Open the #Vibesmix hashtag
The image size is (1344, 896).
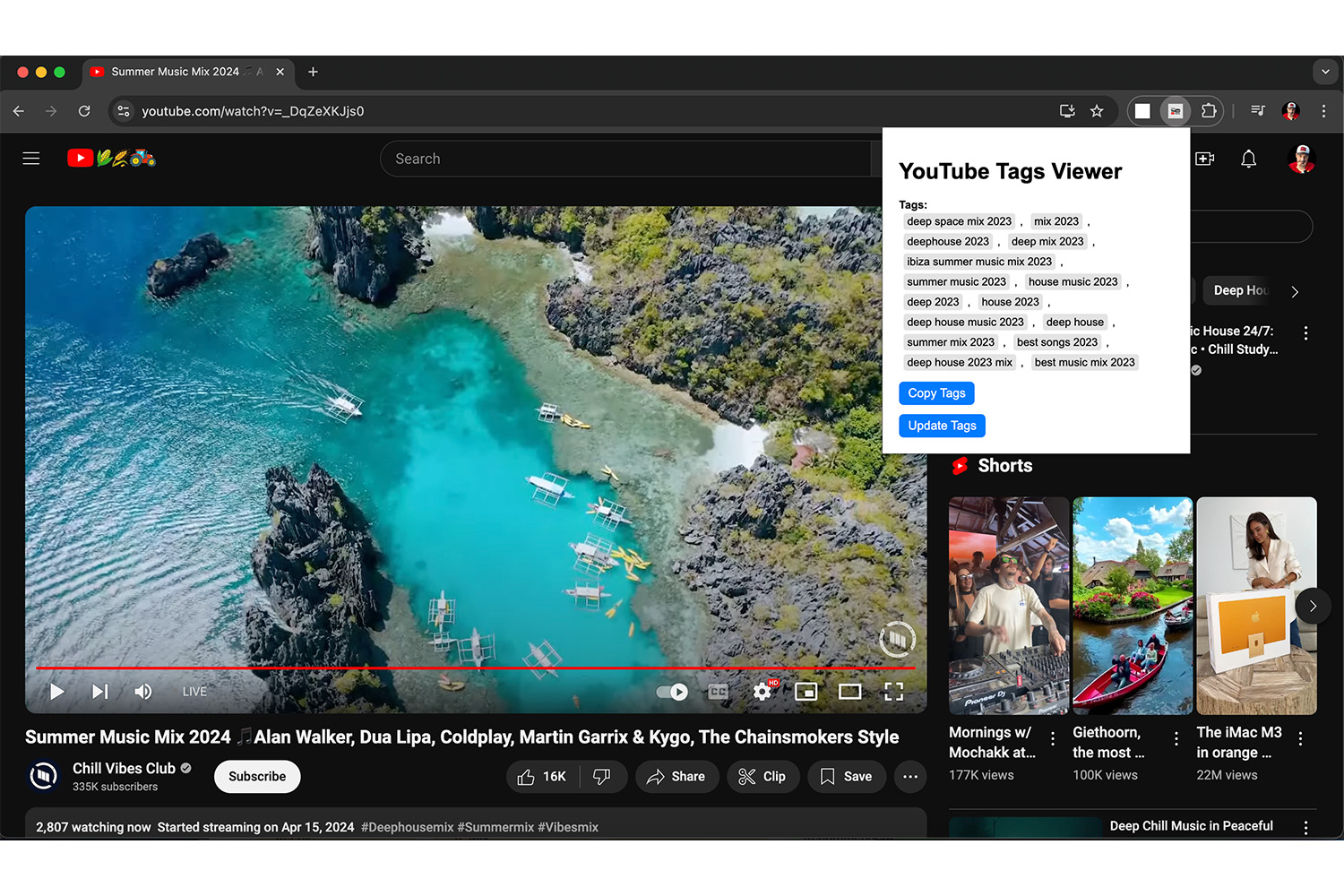(x=568, y=827)
